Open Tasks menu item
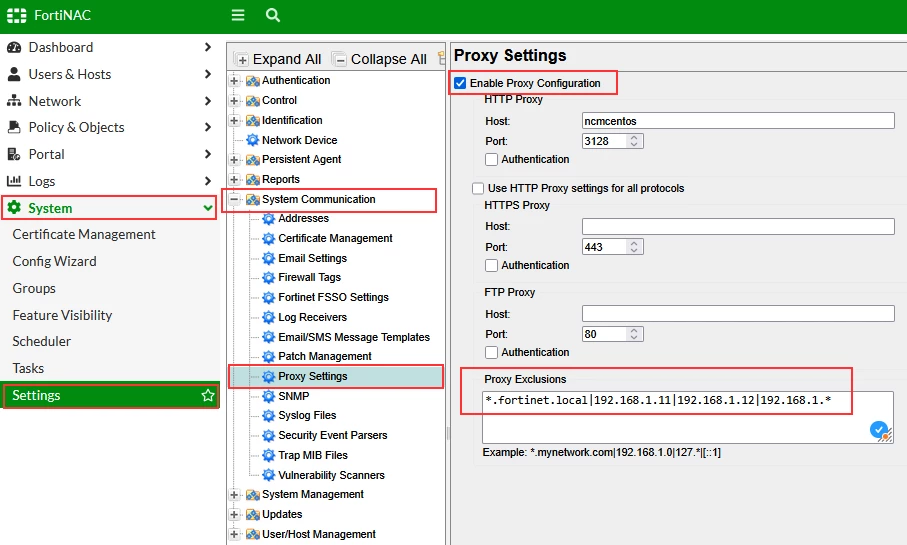This screenshot has height=545, width=907. pyautogui.click(x=28, y=368)
